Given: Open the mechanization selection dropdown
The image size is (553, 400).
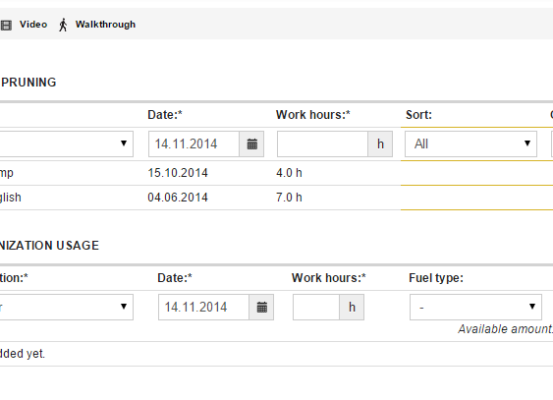Looking at the screenshot, I should [66, 307].
